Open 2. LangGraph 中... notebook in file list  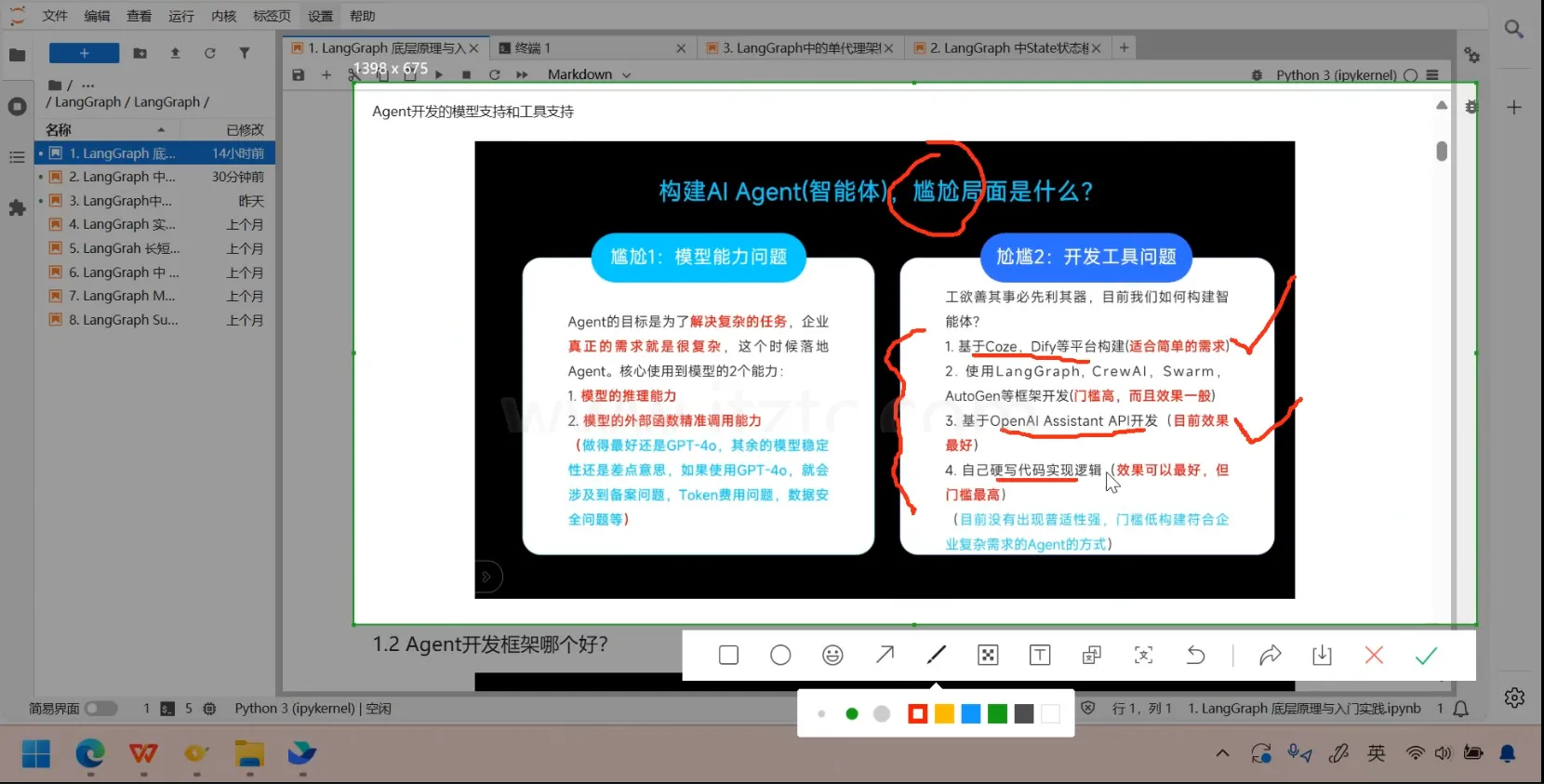click(x=155, y=177)
